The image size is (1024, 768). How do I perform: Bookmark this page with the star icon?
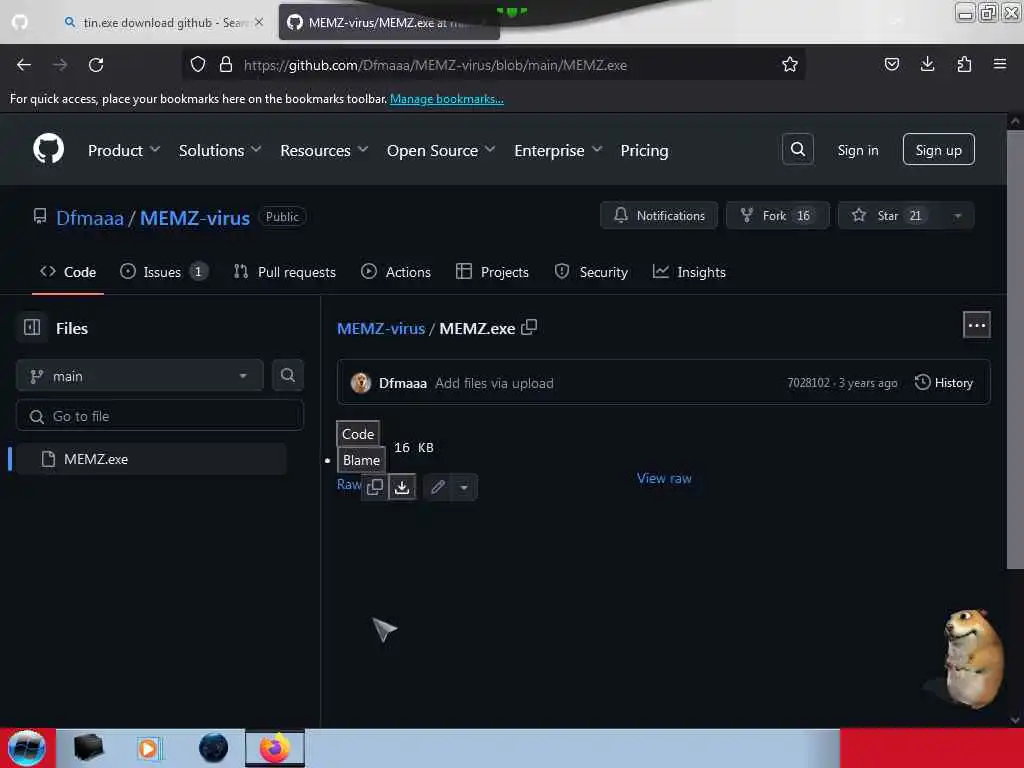click(790, 64)
